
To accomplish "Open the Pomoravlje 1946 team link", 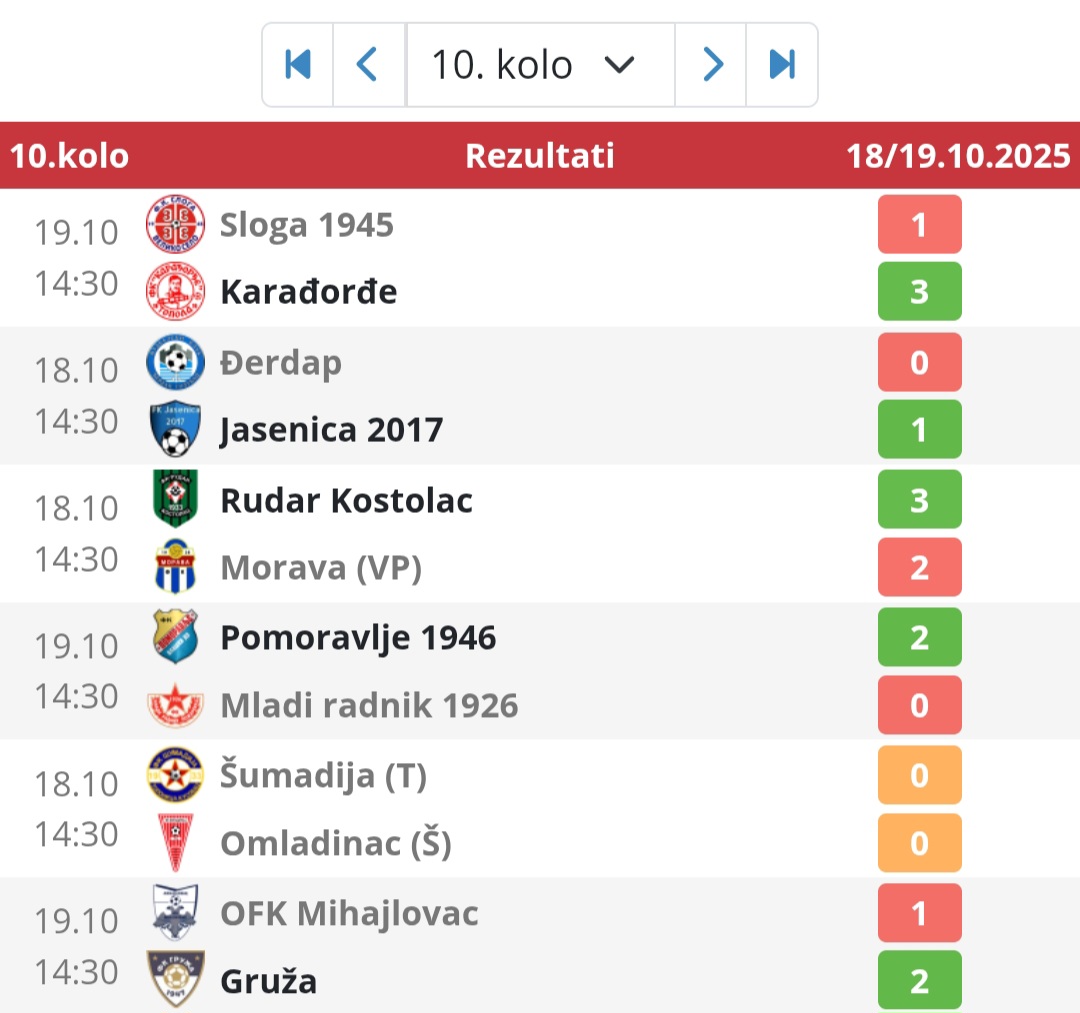I will pos(358,637).
